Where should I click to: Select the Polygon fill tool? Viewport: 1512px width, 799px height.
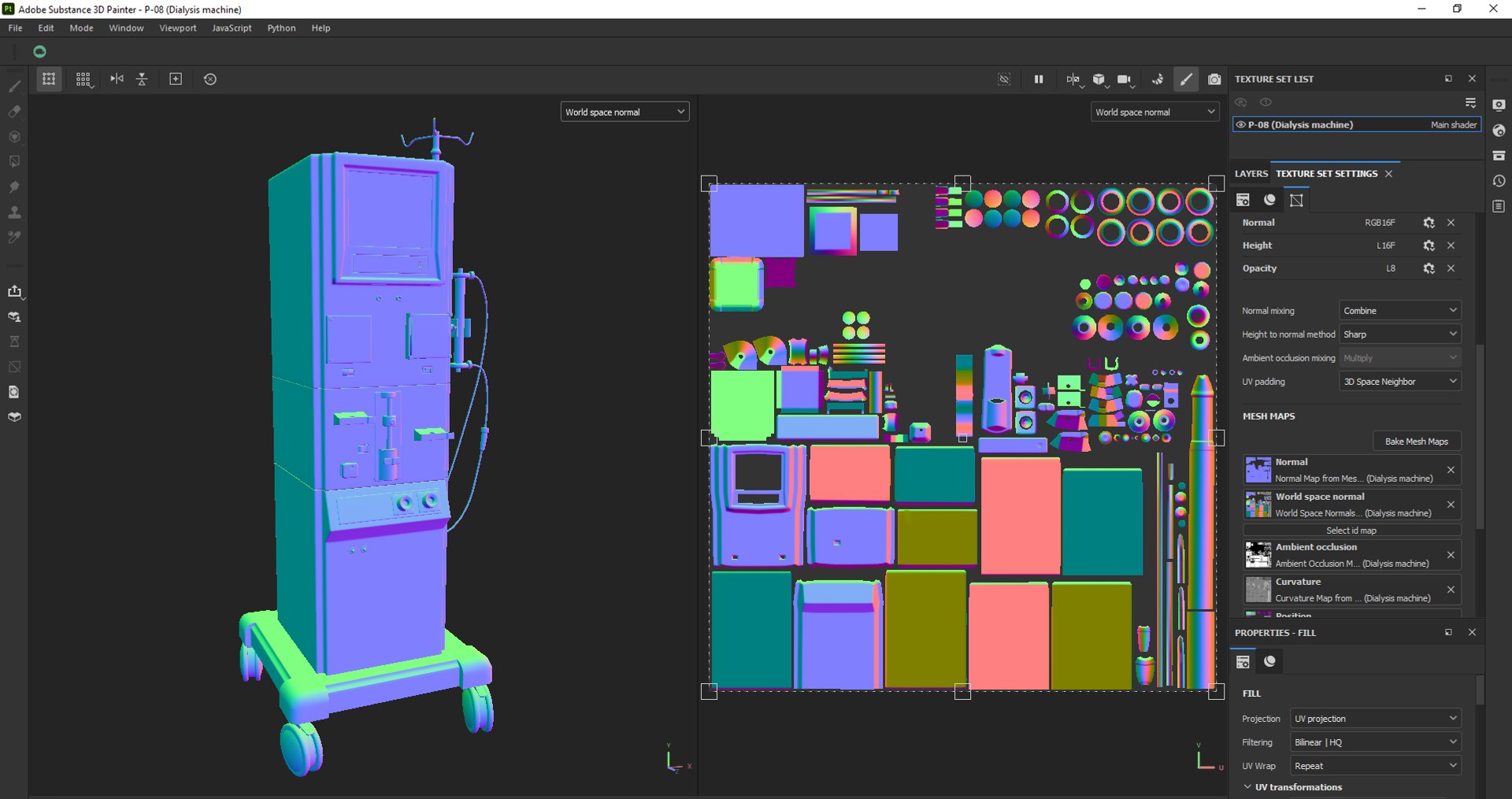14,161
